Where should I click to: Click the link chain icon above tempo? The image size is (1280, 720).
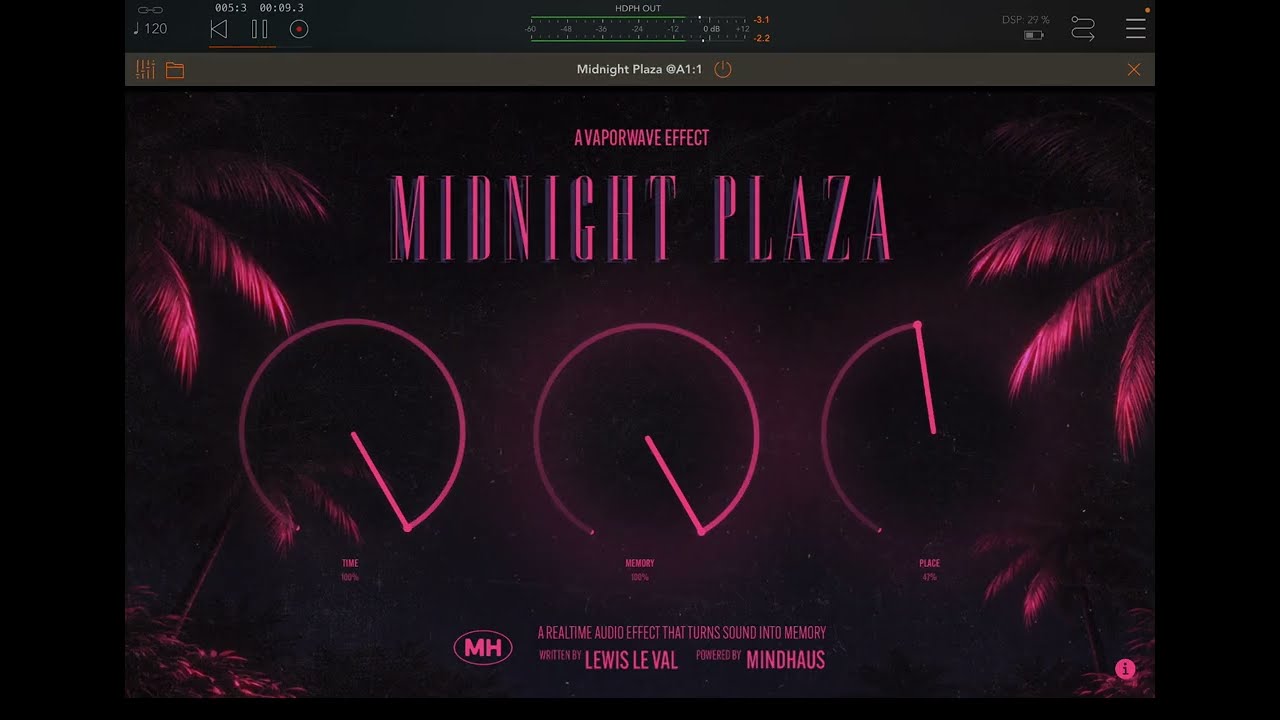(150, 9)
